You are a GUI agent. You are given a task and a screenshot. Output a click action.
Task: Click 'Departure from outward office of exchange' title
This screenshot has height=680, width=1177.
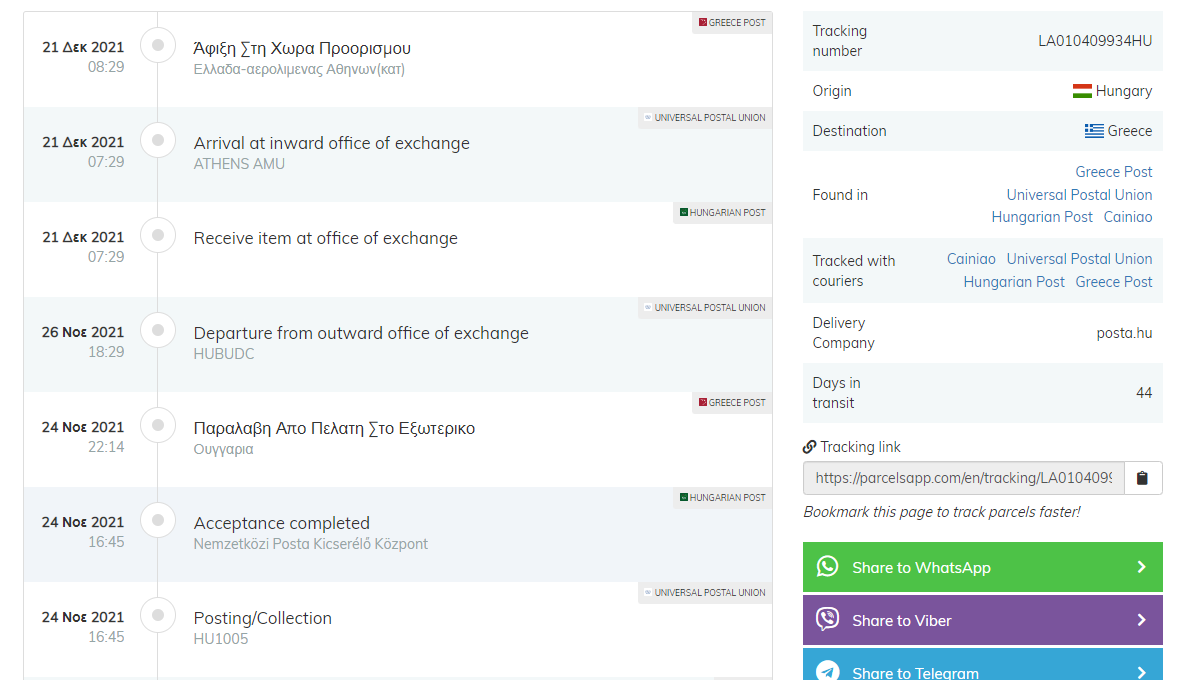point(361,333)
